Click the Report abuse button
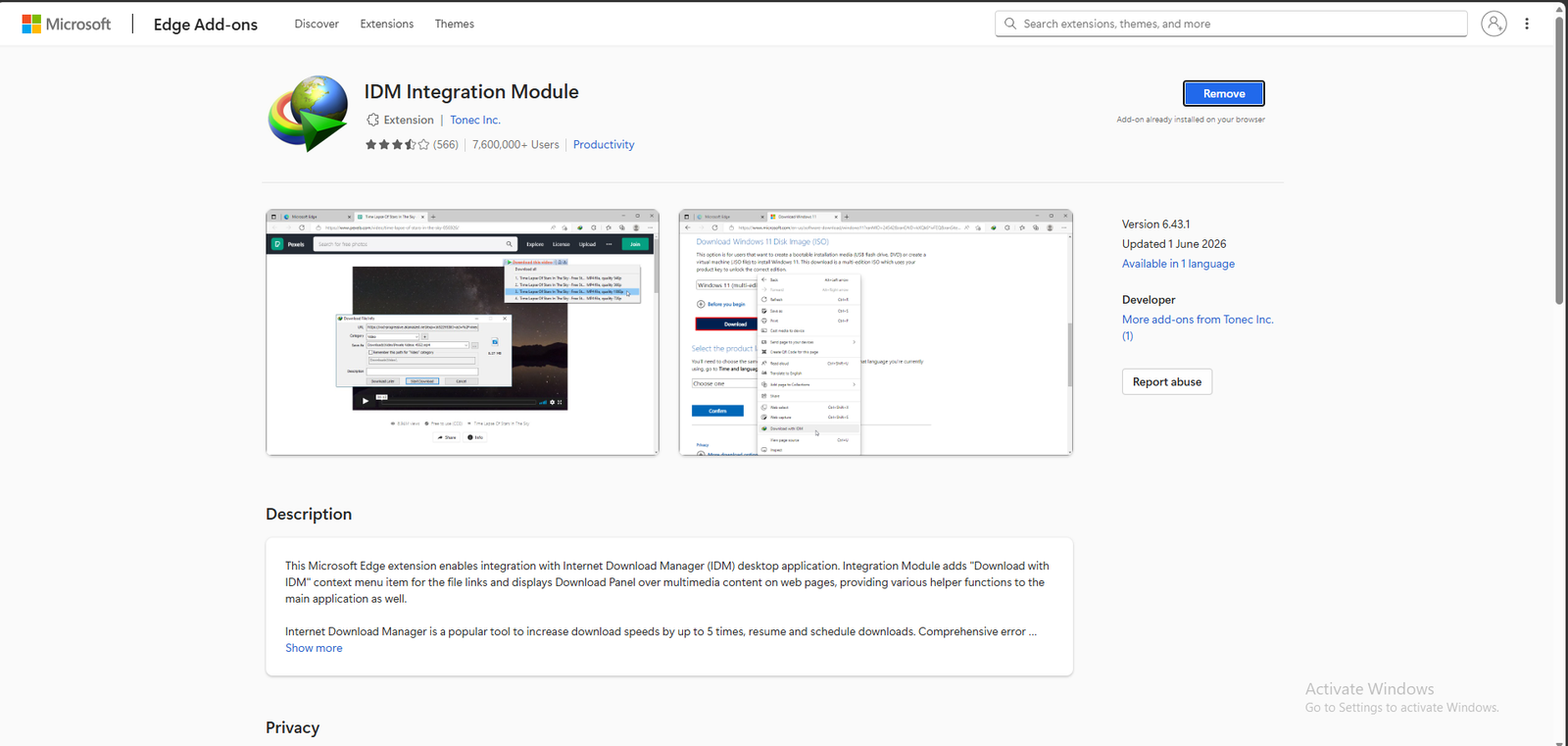Viewport: 1568px width, 746px height. (1167, 381)
